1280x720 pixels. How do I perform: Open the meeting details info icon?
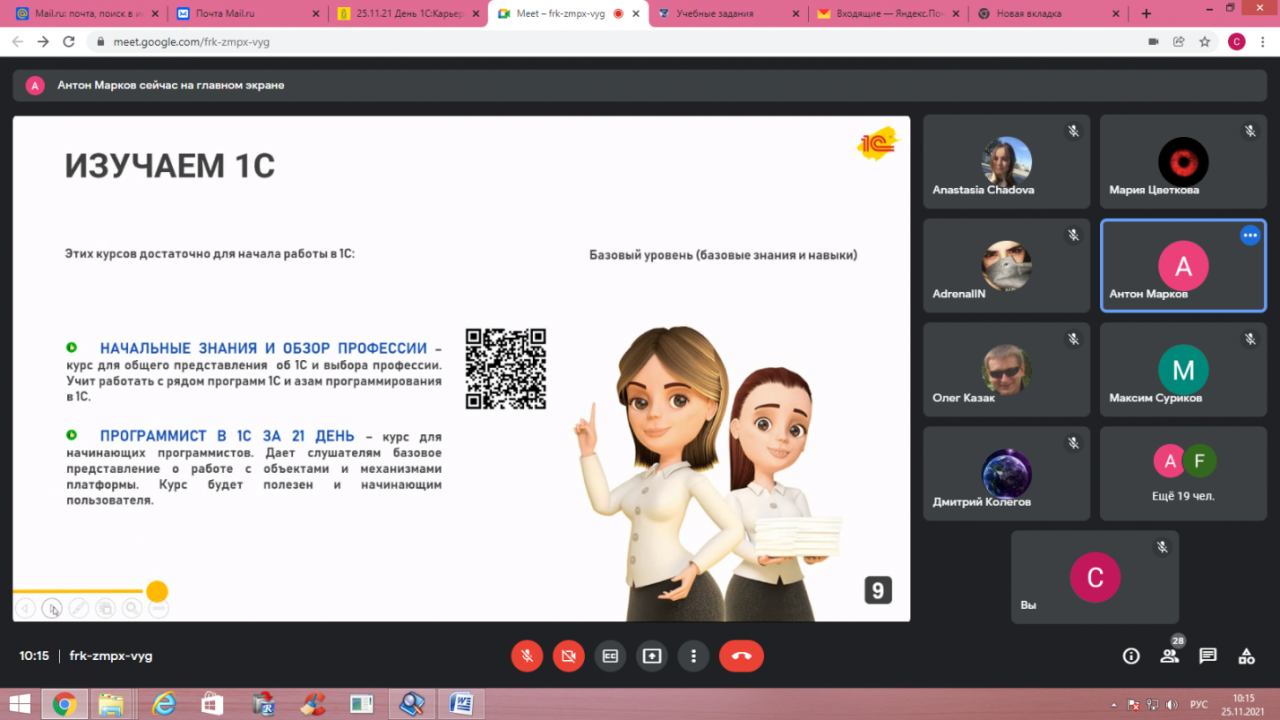1131,656
